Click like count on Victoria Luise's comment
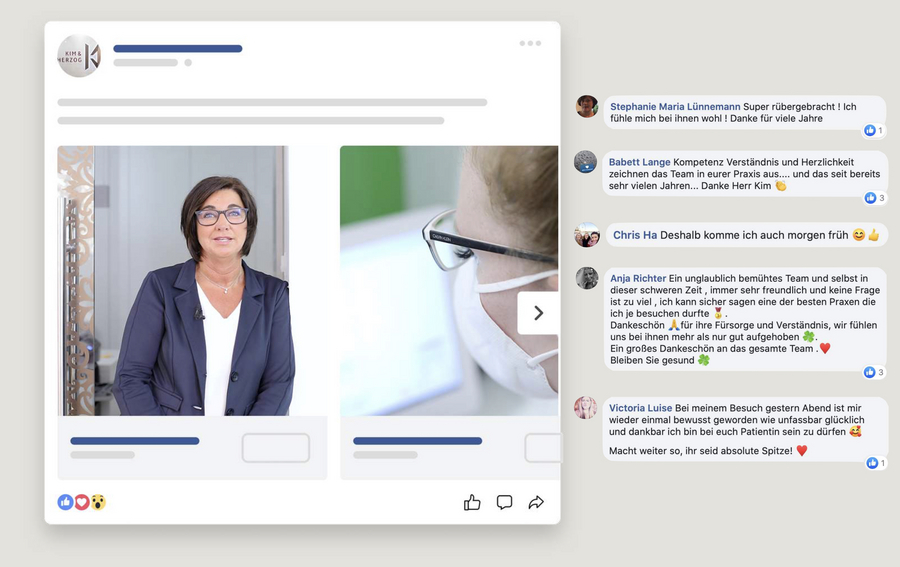The width and height of the screenshot is (900, 567). click(876, 463)
